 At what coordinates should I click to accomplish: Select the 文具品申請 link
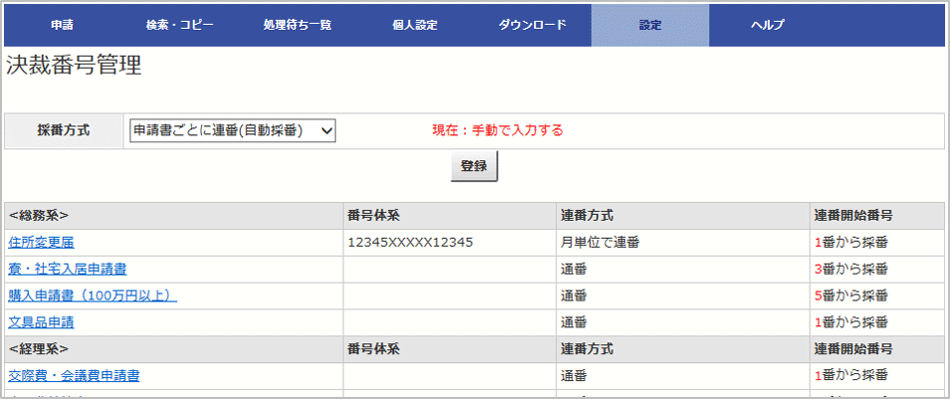point(41,322)
